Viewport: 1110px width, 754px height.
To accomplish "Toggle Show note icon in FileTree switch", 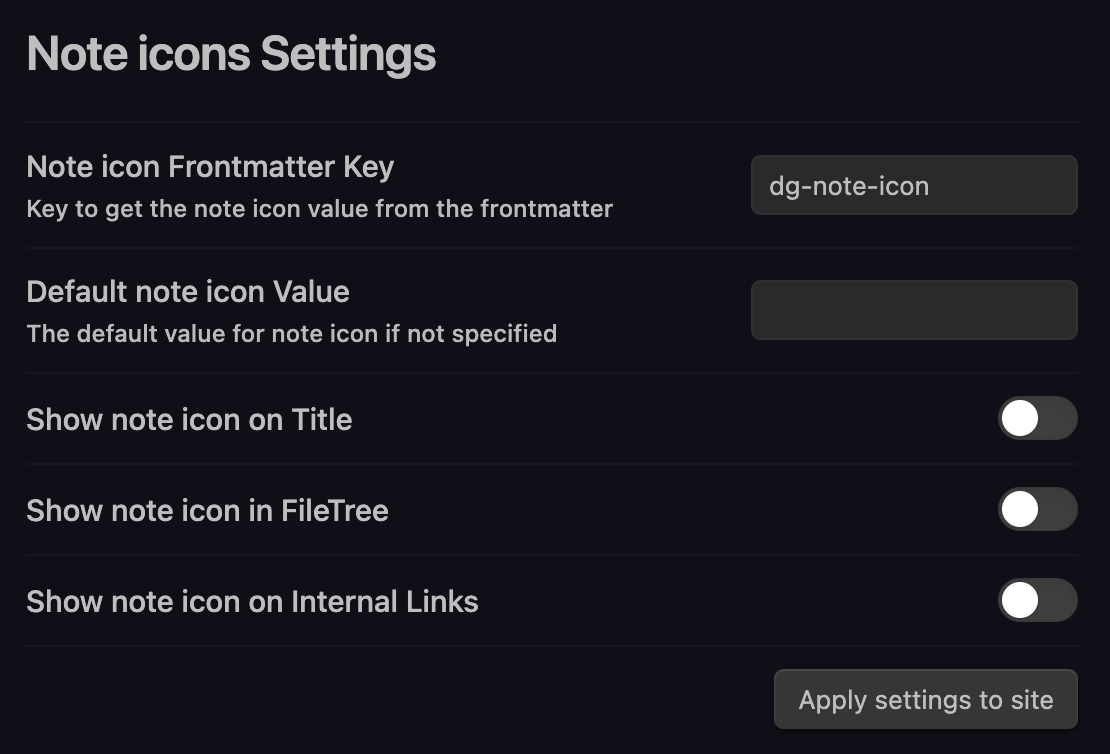I will 1037,510.
